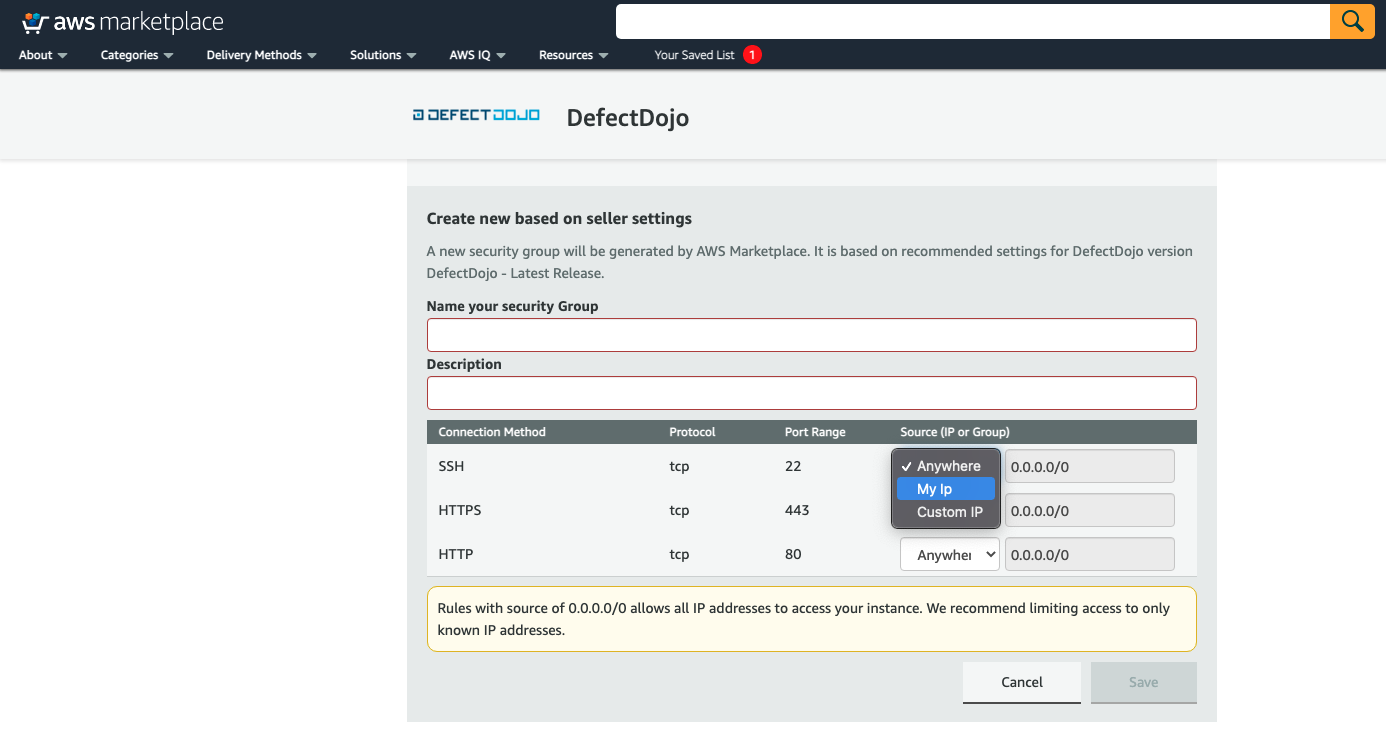Click the security group Name input field
The image size is (1386, 741).
[811, 334]
